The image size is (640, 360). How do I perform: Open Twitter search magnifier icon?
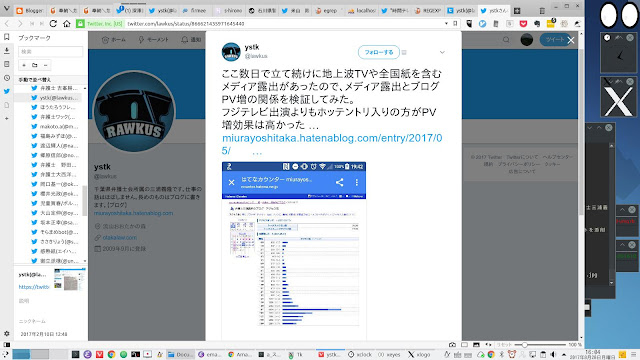pyautogui.click(x=506, y=40)
